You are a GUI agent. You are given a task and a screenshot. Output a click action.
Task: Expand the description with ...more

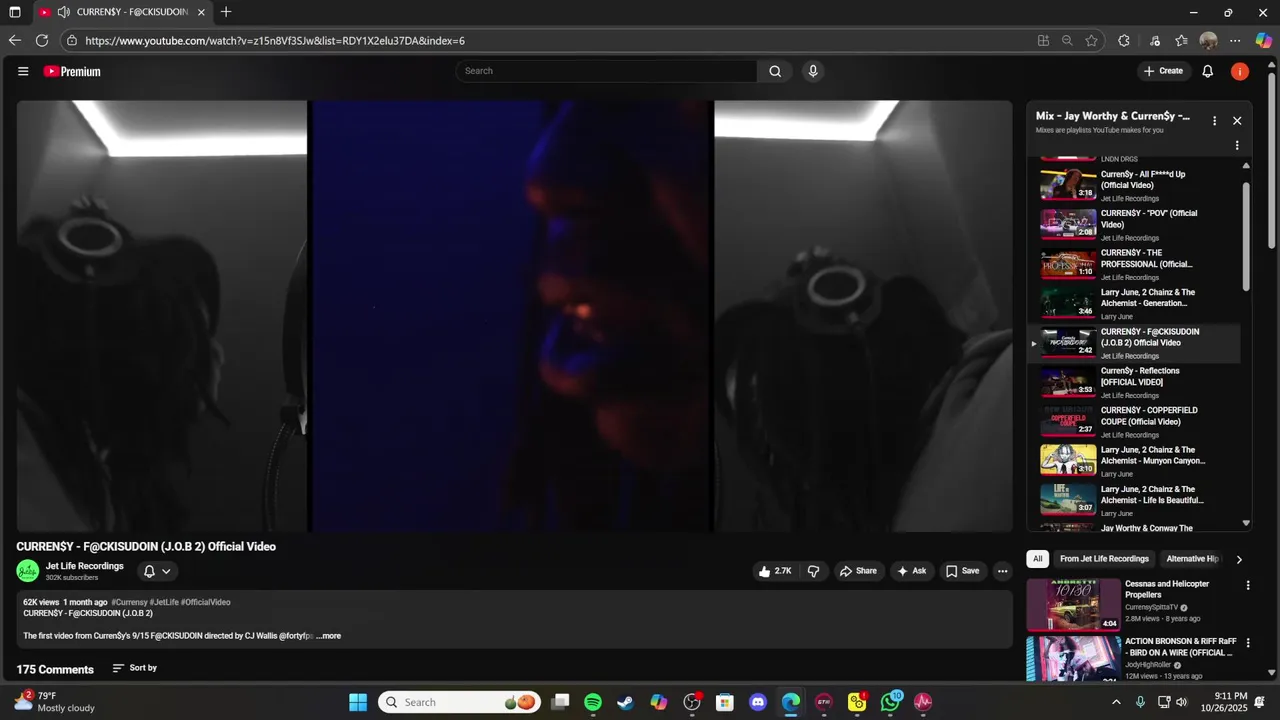tap(328, 636)
